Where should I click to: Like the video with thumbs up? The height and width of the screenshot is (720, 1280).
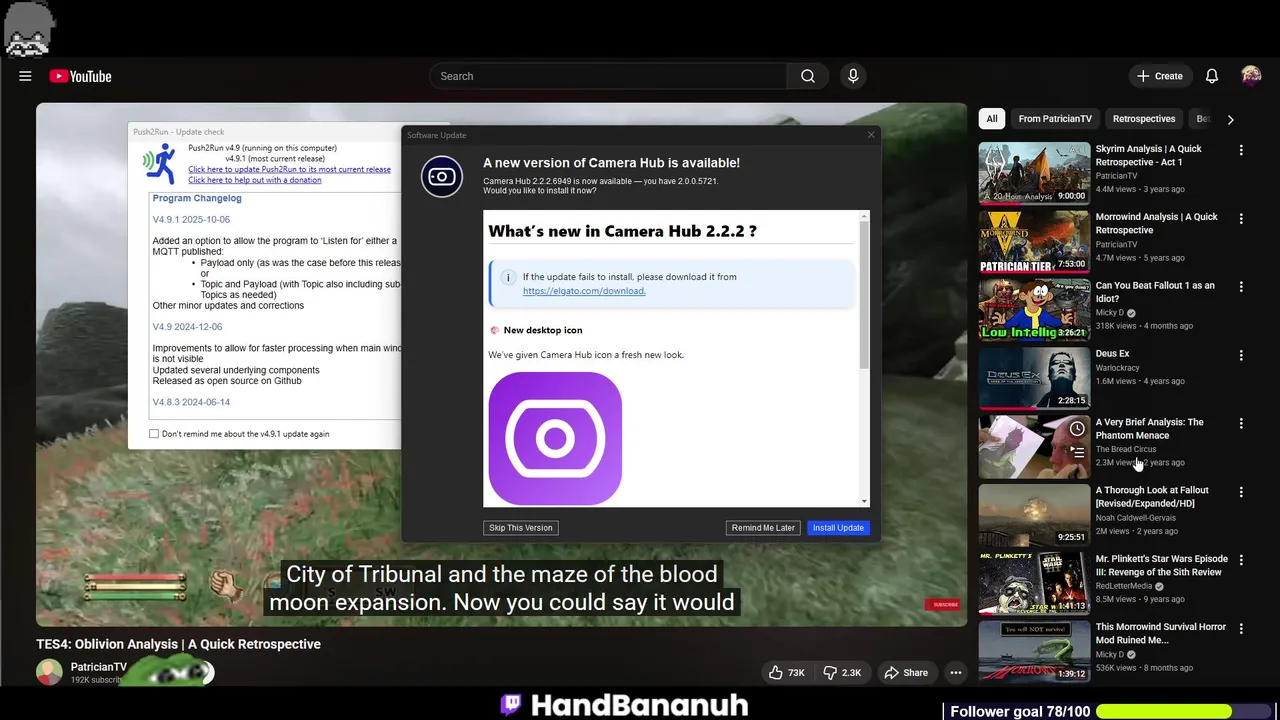[787, 673]
